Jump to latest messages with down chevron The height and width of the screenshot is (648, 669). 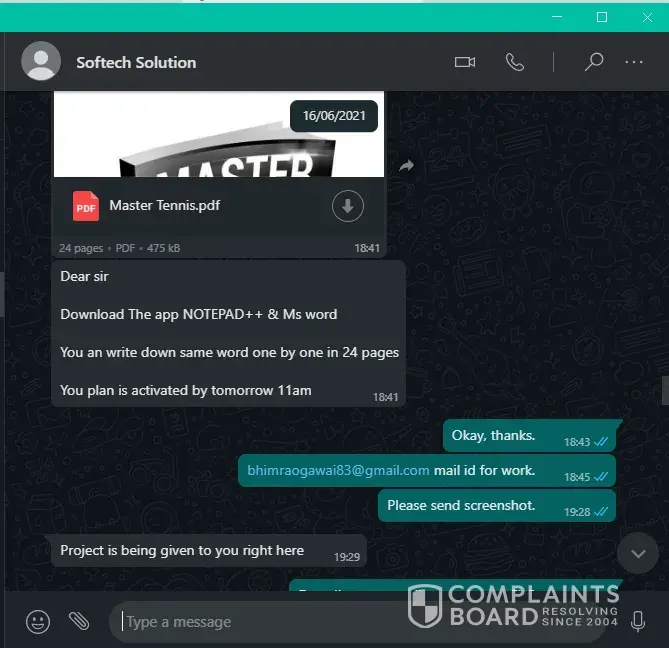tap(638, 553)
